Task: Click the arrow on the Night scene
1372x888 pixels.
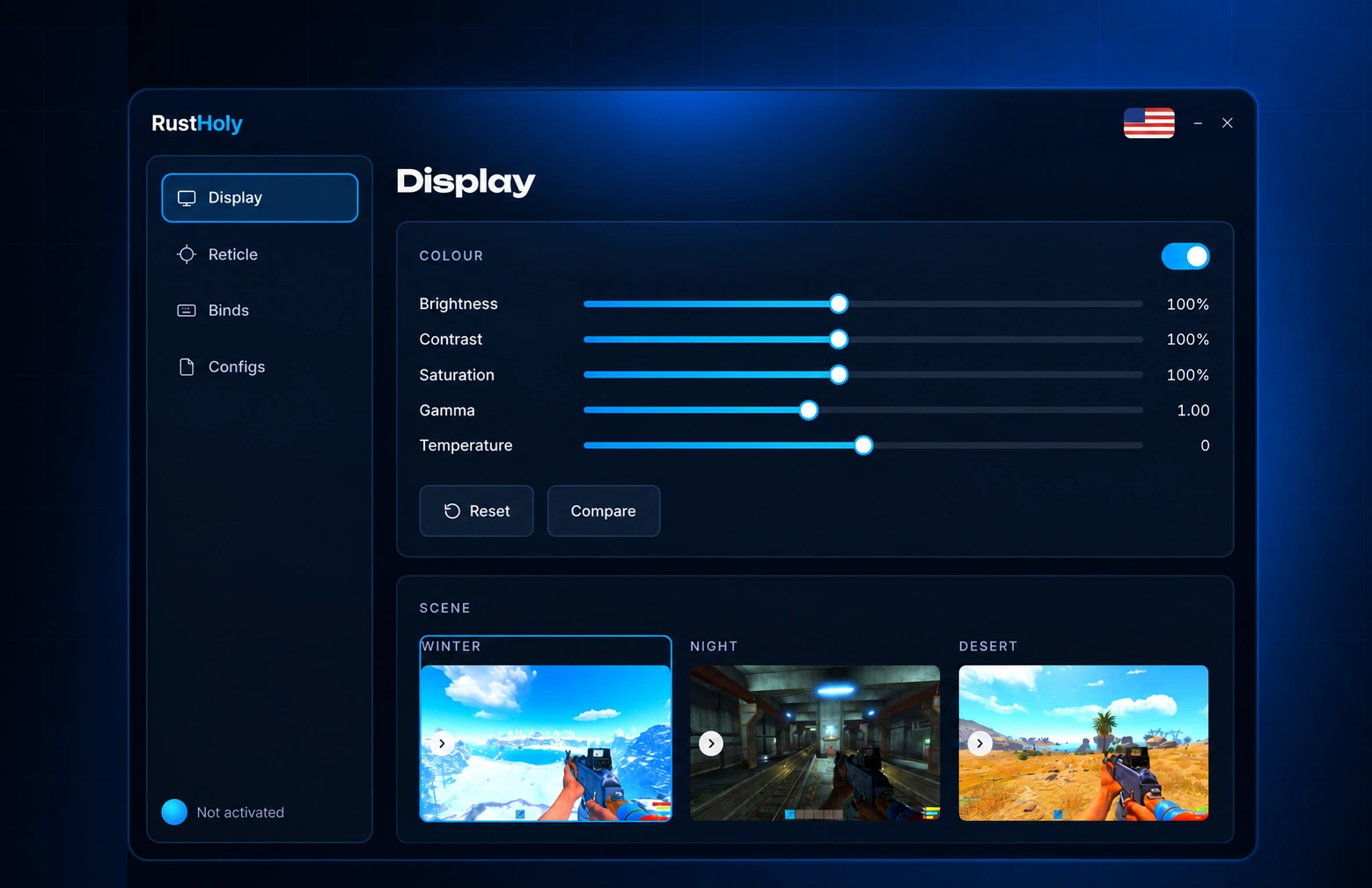Action: coord(711,744)
